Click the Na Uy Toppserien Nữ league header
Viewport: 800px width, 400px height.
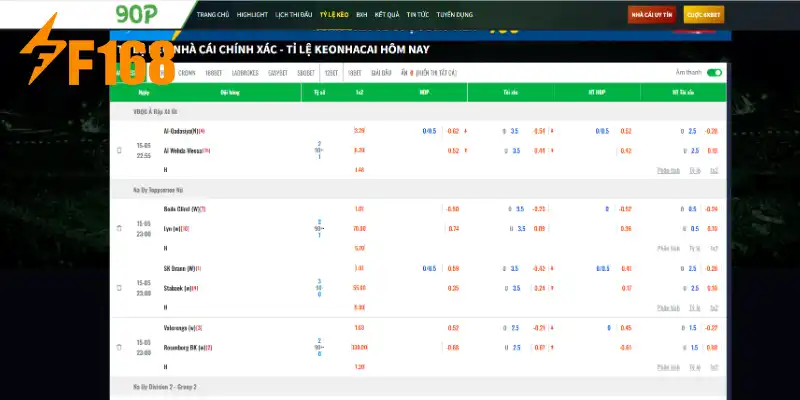(418, 190)
